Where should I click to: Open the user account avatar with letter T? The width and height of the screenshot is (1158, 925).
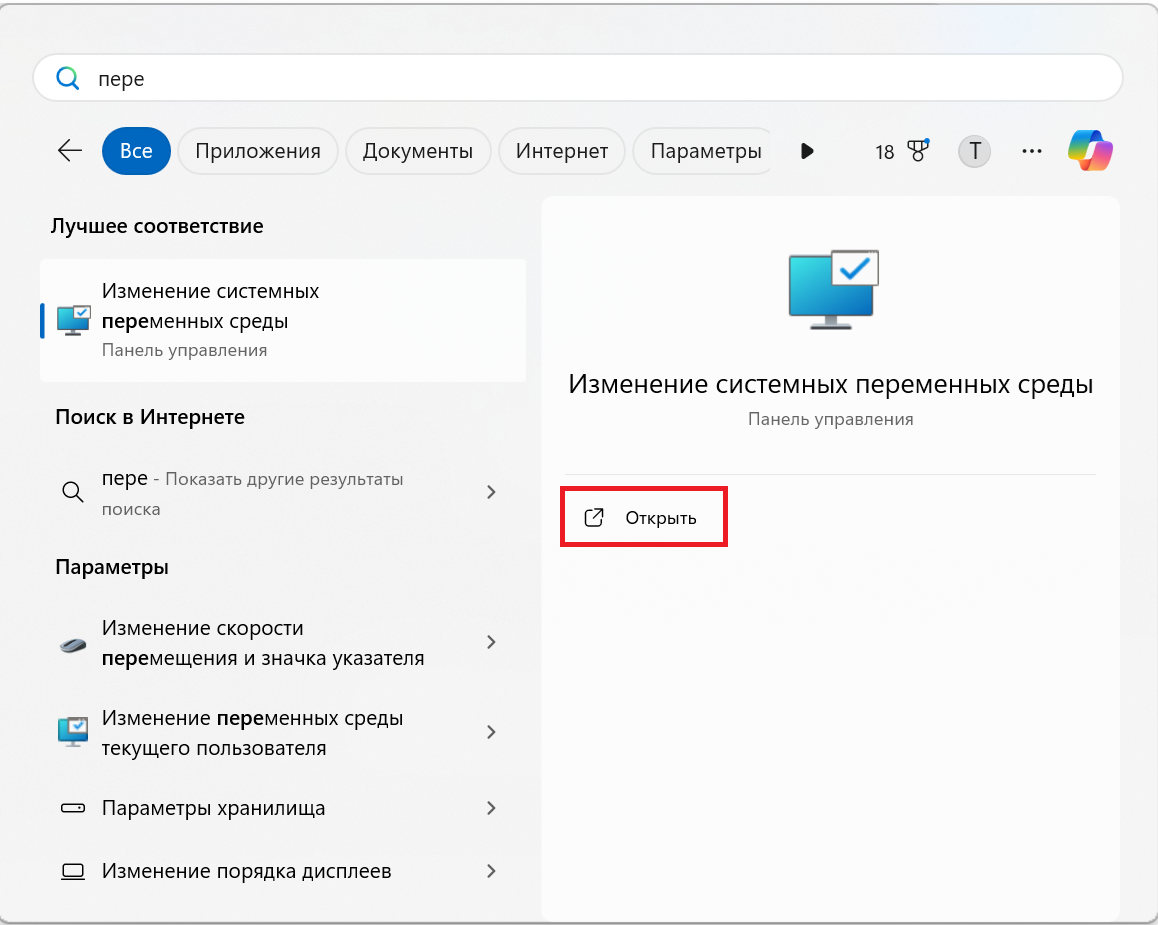[x=974, y=151]
